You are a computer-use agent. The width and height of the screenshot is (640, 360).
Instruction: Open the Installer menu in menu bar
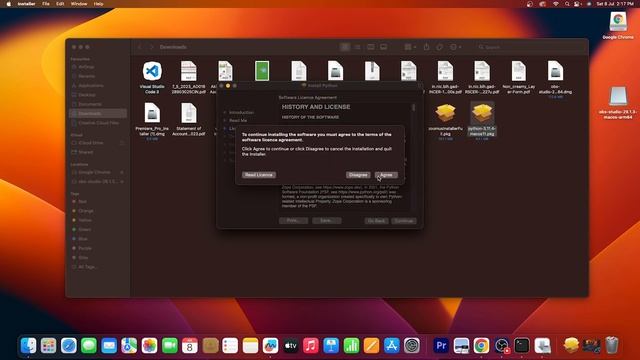(x=26, y=4)
